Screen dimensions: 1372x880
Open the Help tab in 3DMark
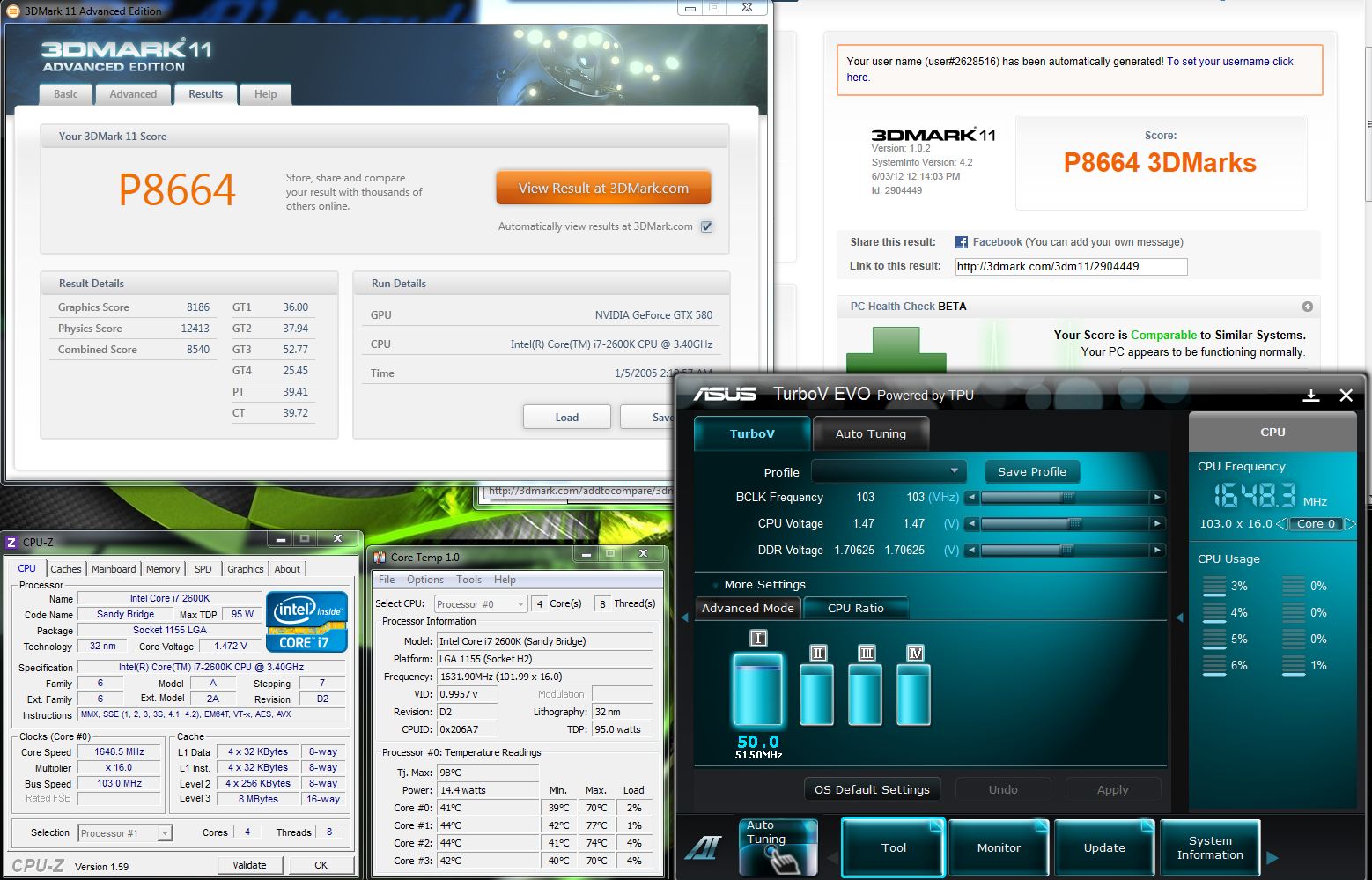265,94
